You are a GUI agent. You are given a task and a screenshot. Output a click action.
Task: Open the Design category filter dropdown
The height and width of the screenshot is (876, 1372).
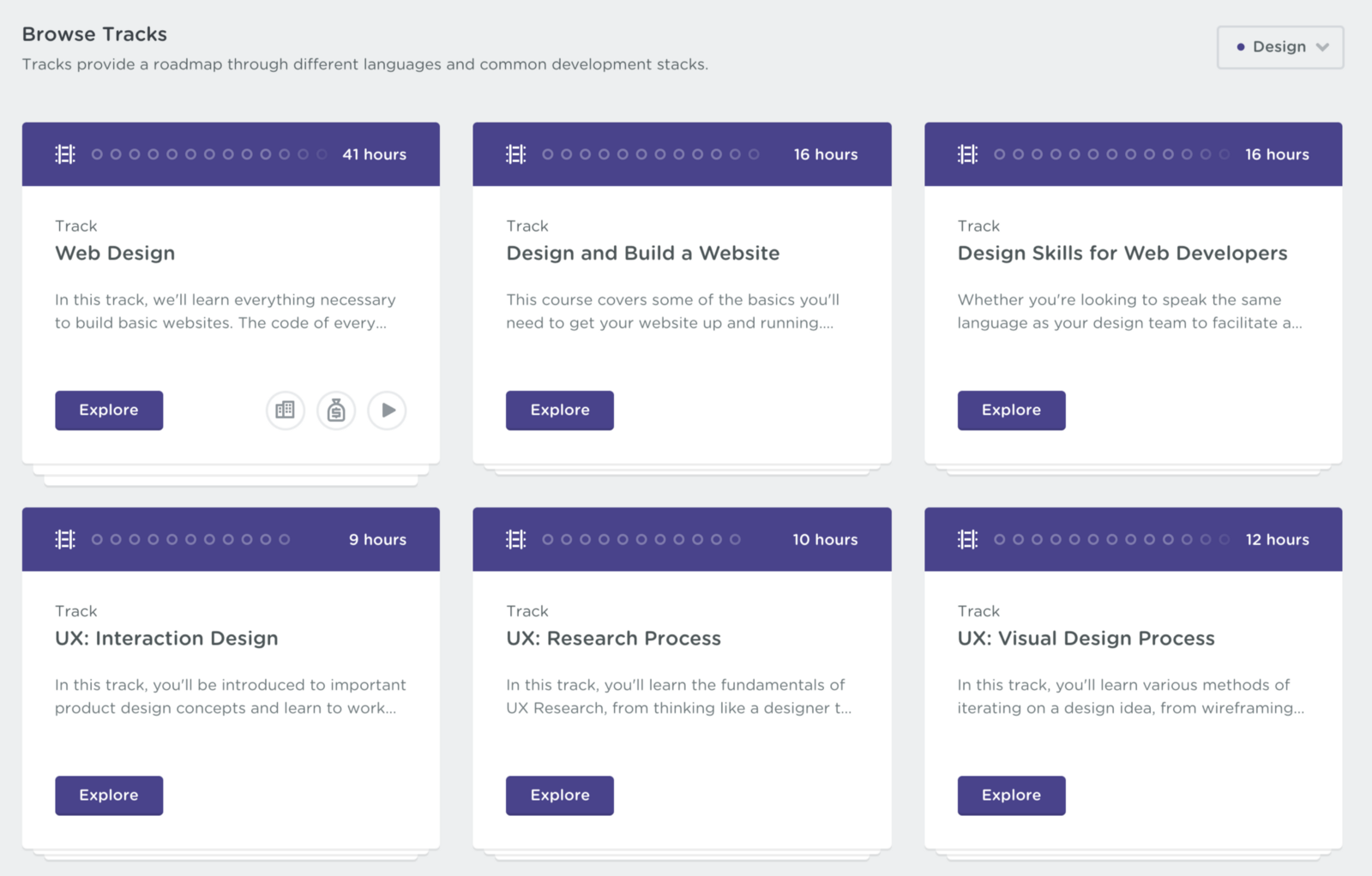tap(1279, 47)
